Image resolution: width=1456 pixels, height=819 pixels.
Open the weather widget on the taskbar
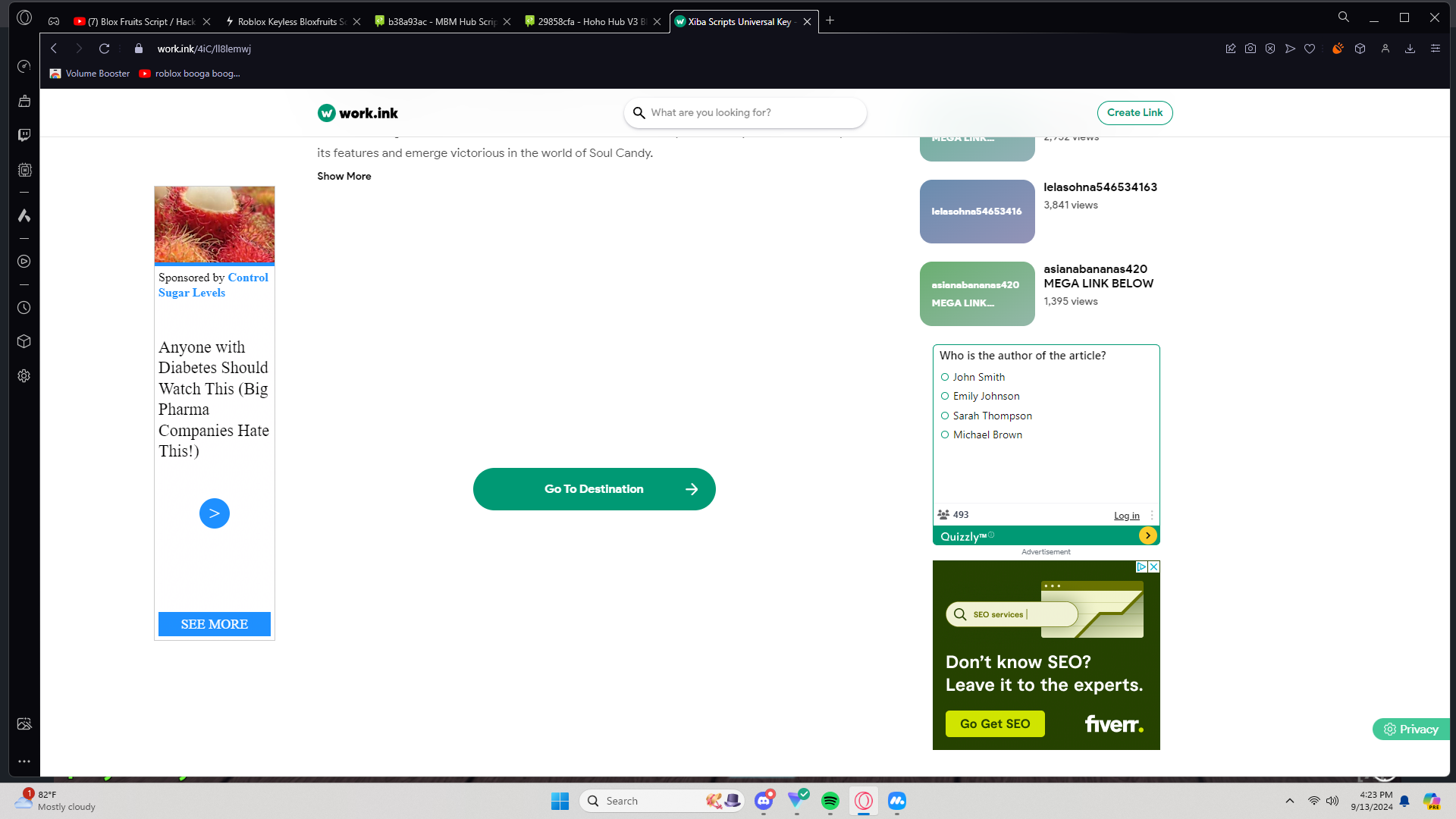coord(55,801)
